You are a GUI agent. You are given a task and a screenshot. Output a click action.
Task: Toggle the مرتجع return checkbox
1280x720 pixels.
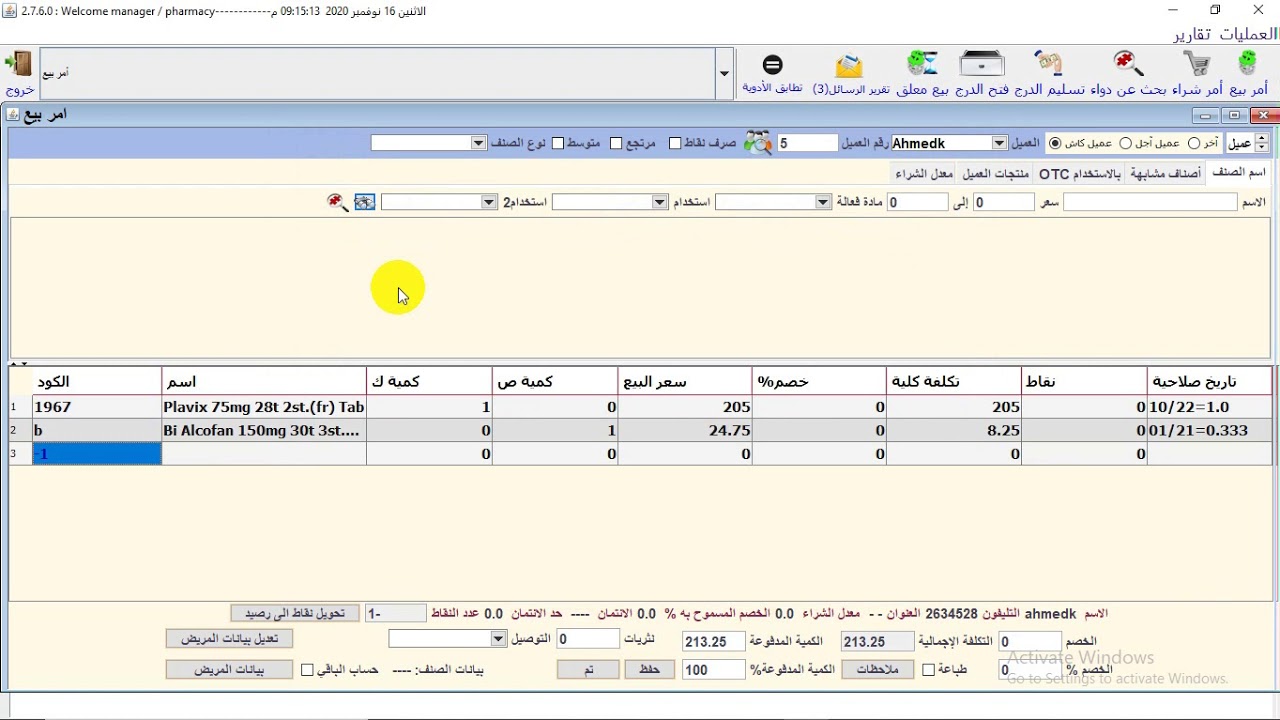click(x=616, y=143)
